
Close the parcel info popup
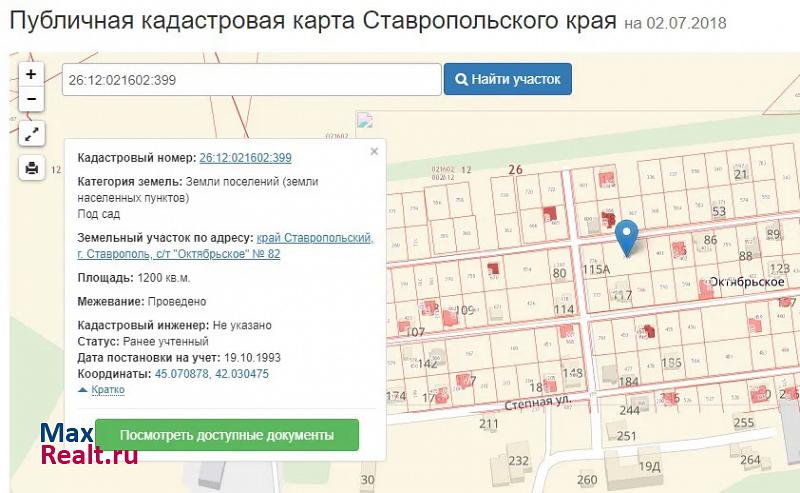374,152
